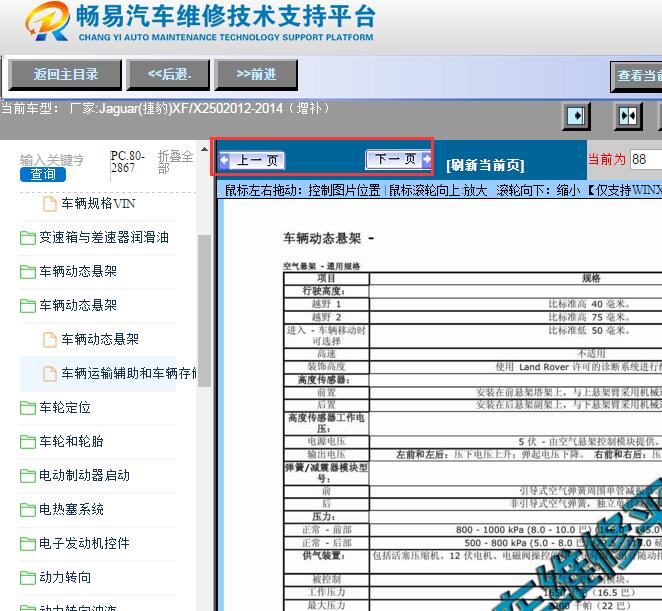
Task: Expand the 变速箱与差速器润滑油 folder
Action: coord(104,237)
